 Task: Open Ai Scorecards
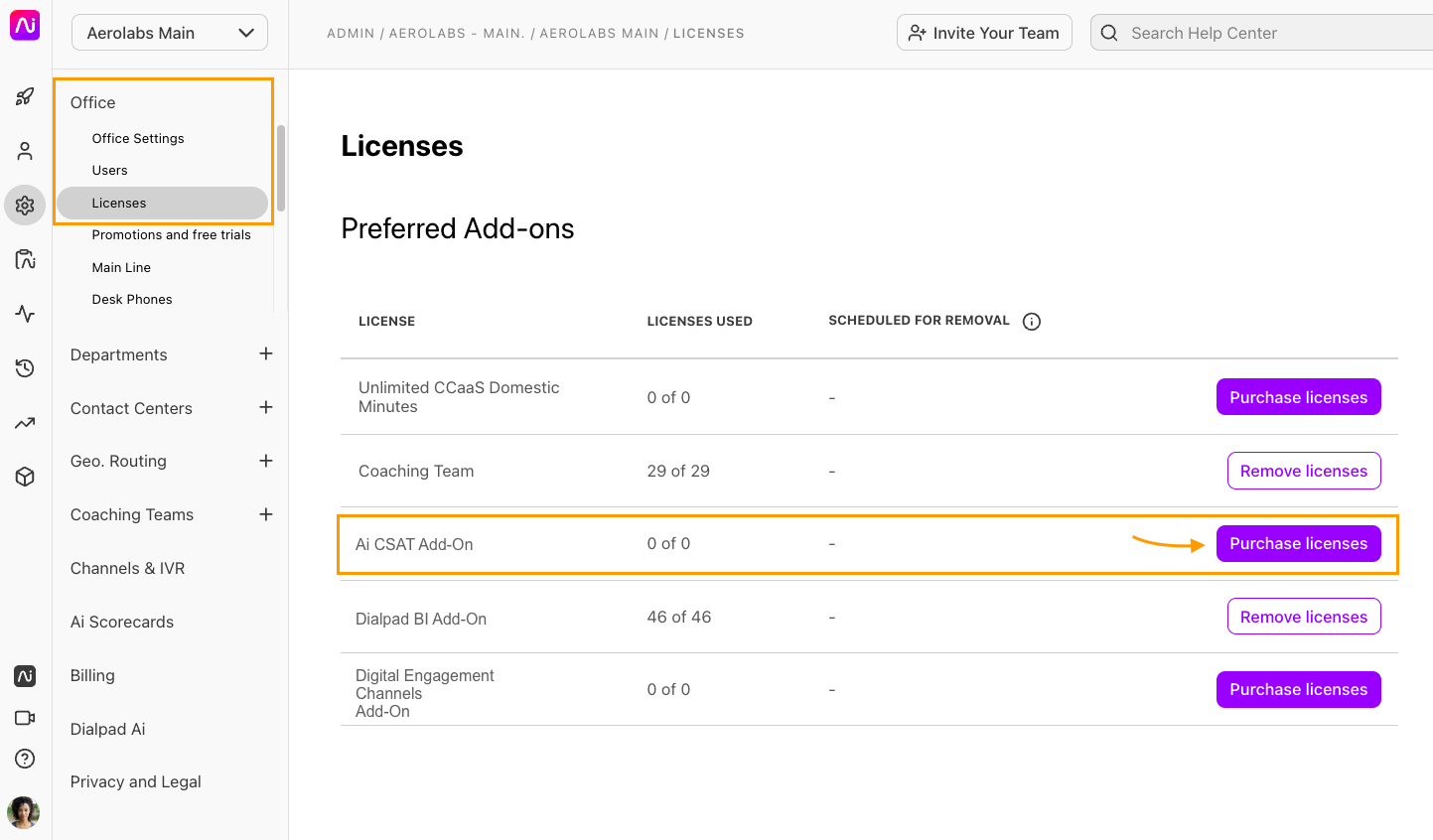point(121,622)
